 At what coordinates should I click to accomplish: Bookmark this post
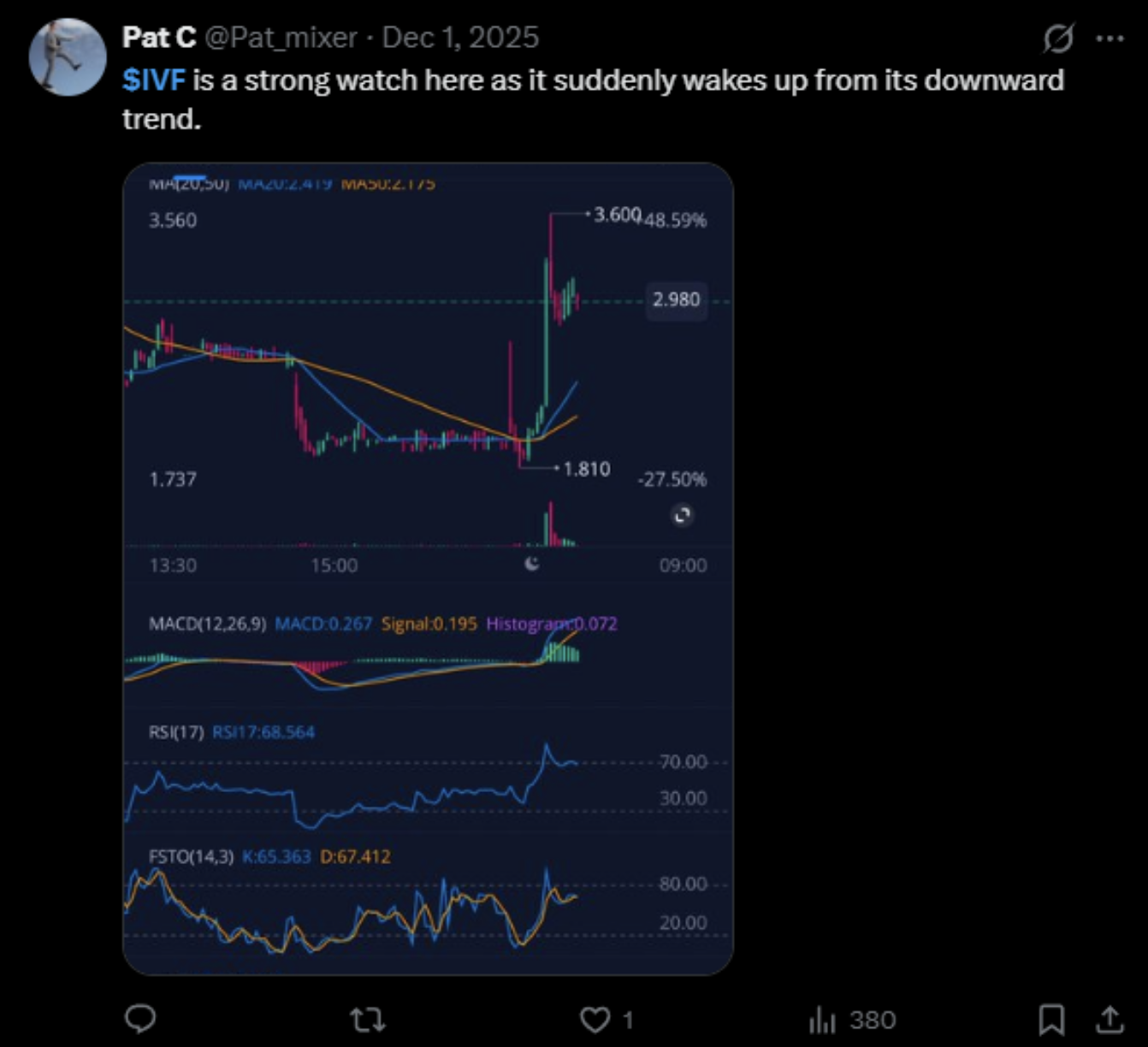[x=1051, y=1019]
